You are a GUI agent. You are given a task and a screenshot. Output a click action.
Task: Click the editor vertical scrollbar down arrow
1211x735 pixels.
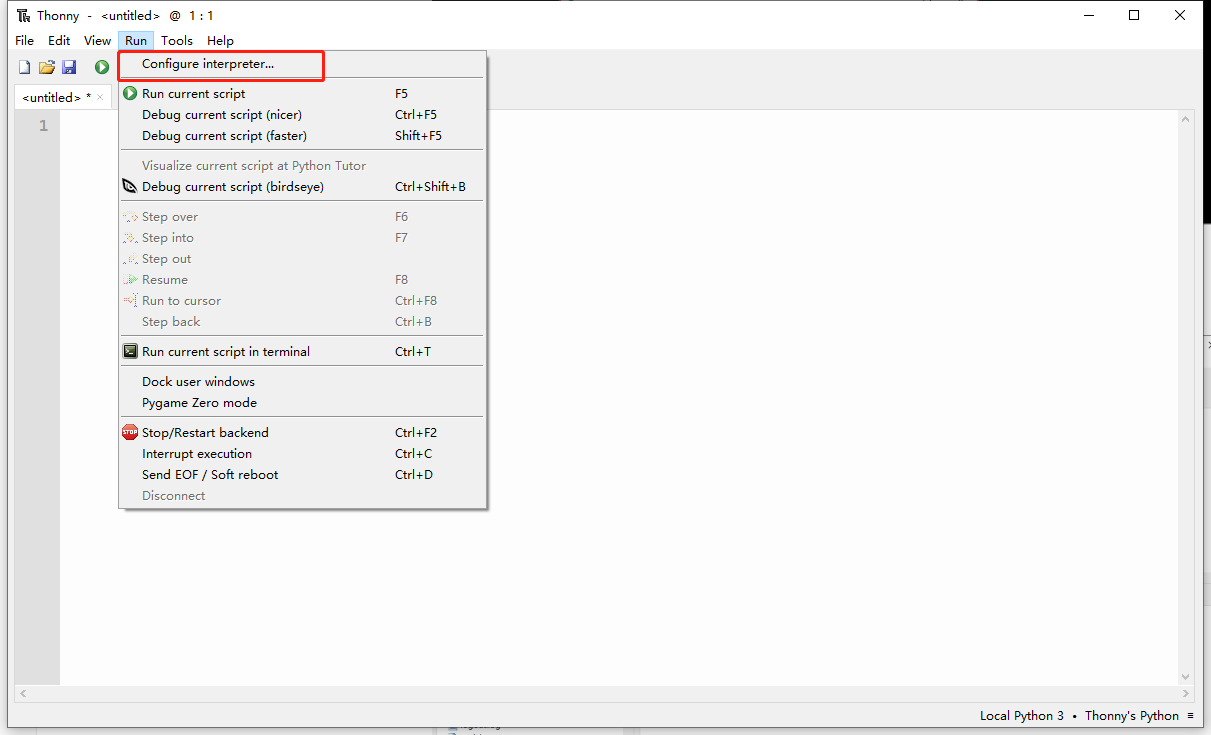1186,677
